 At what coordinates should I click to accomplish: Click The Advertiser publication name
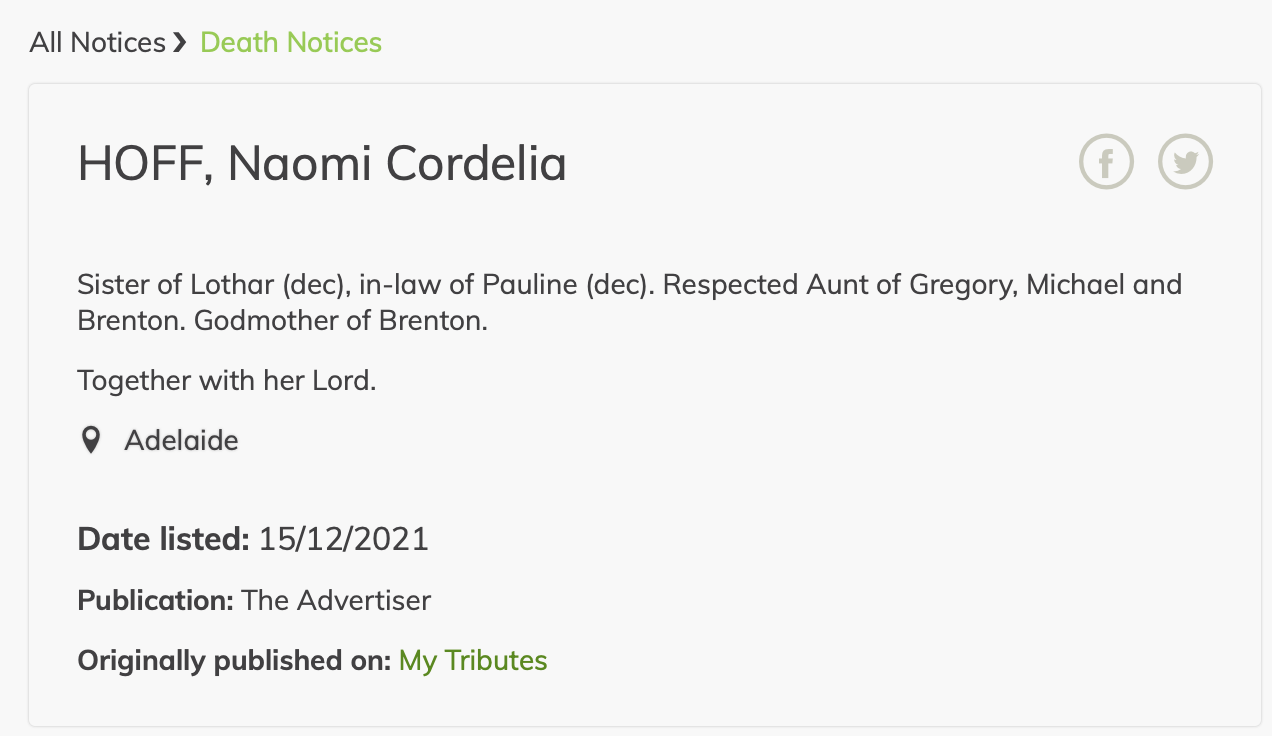point(336,601)
